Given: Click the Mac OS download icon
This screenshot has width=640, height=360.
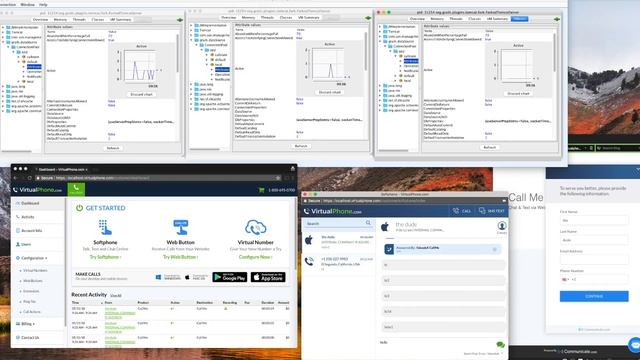Looking at the screenshot, I should point(187,277).
